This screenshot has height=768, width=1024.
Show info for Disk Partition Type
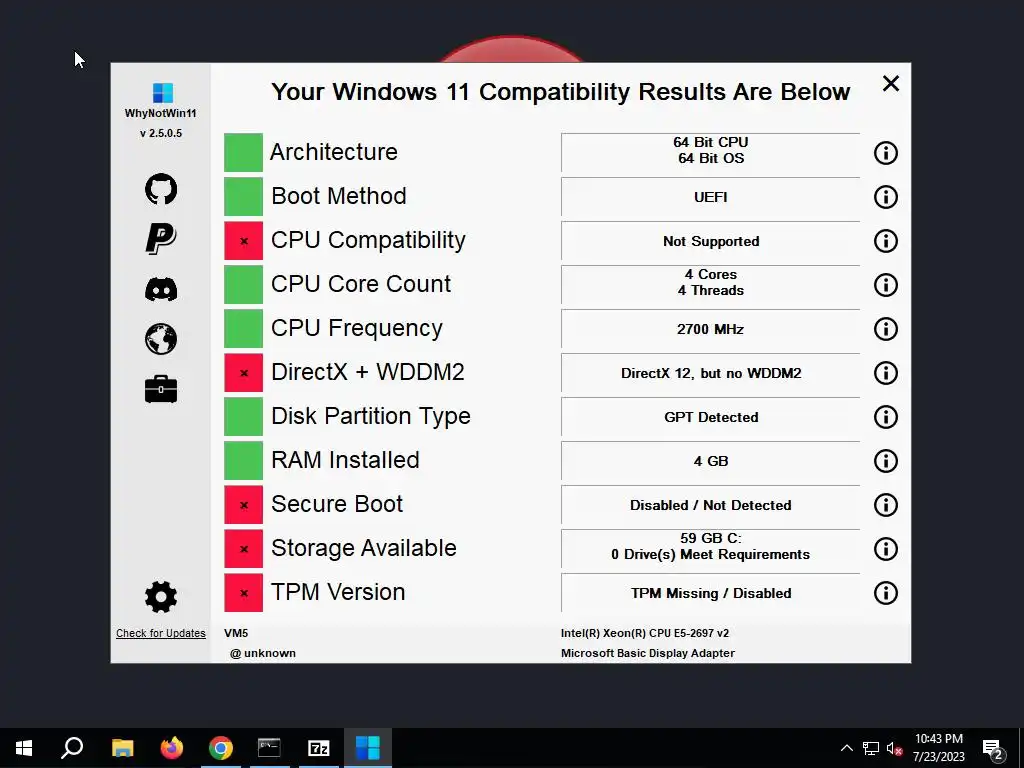(886, 417)
